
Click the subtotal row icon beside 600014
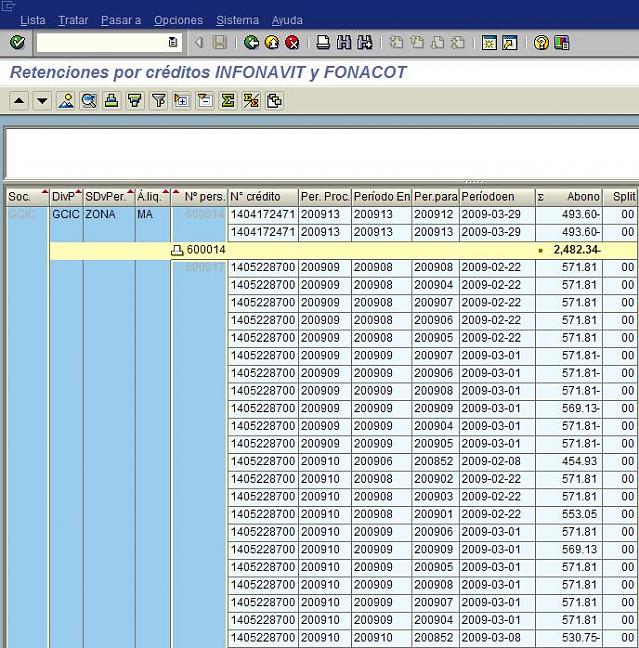coord(177,250)
